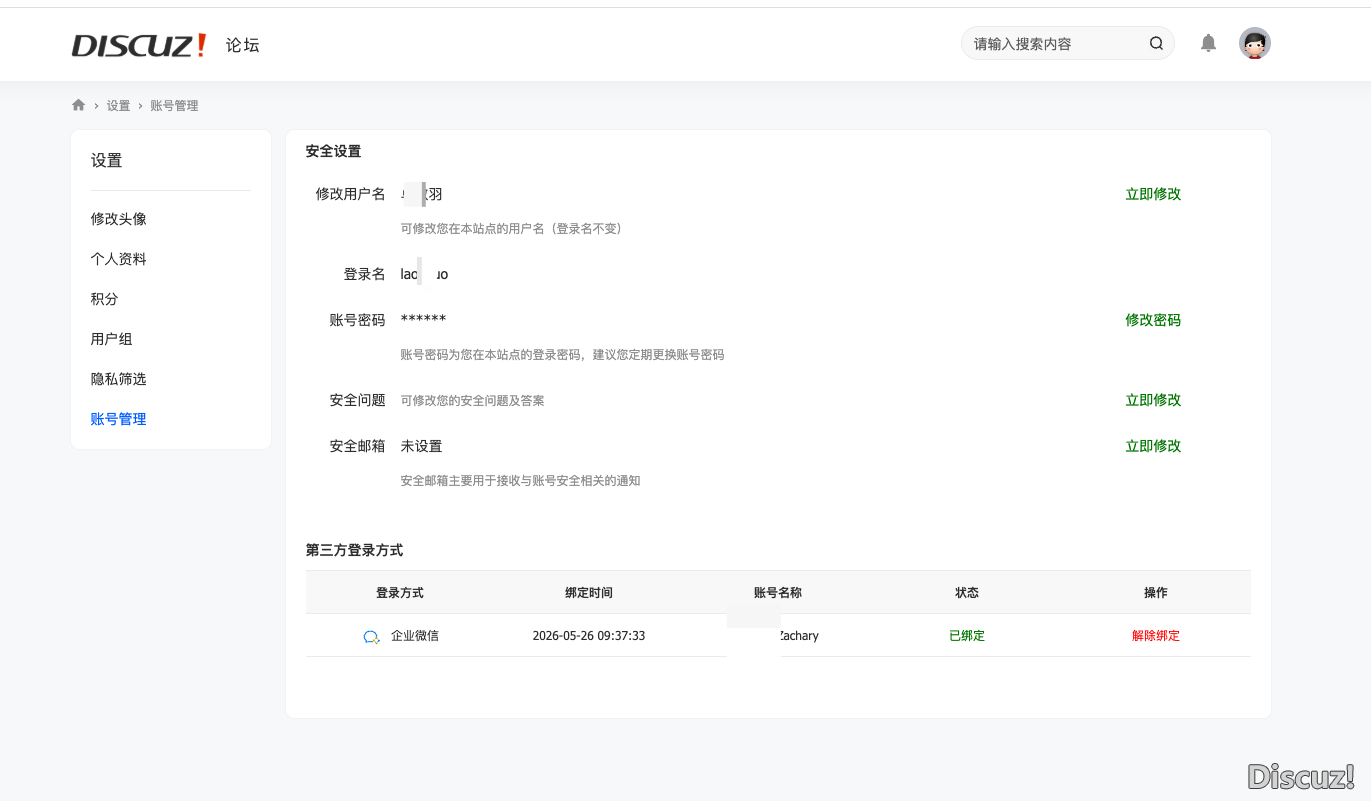Open 隐私筛选 in settings sidebar
Screen dimensions: 1371x801
pos(119,379)
